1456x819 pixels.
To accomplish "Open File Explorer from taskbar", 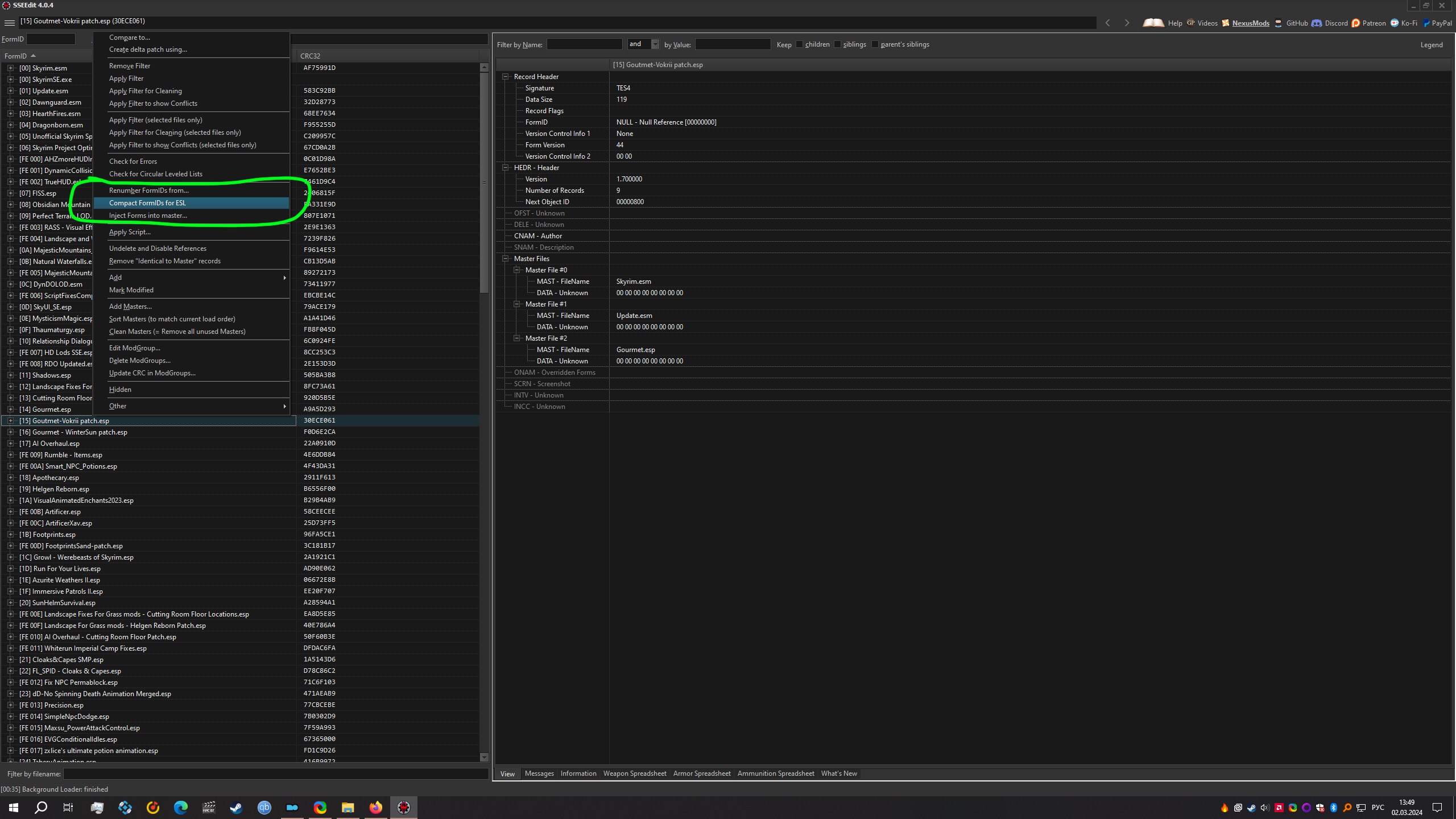I will click(348, 807).
